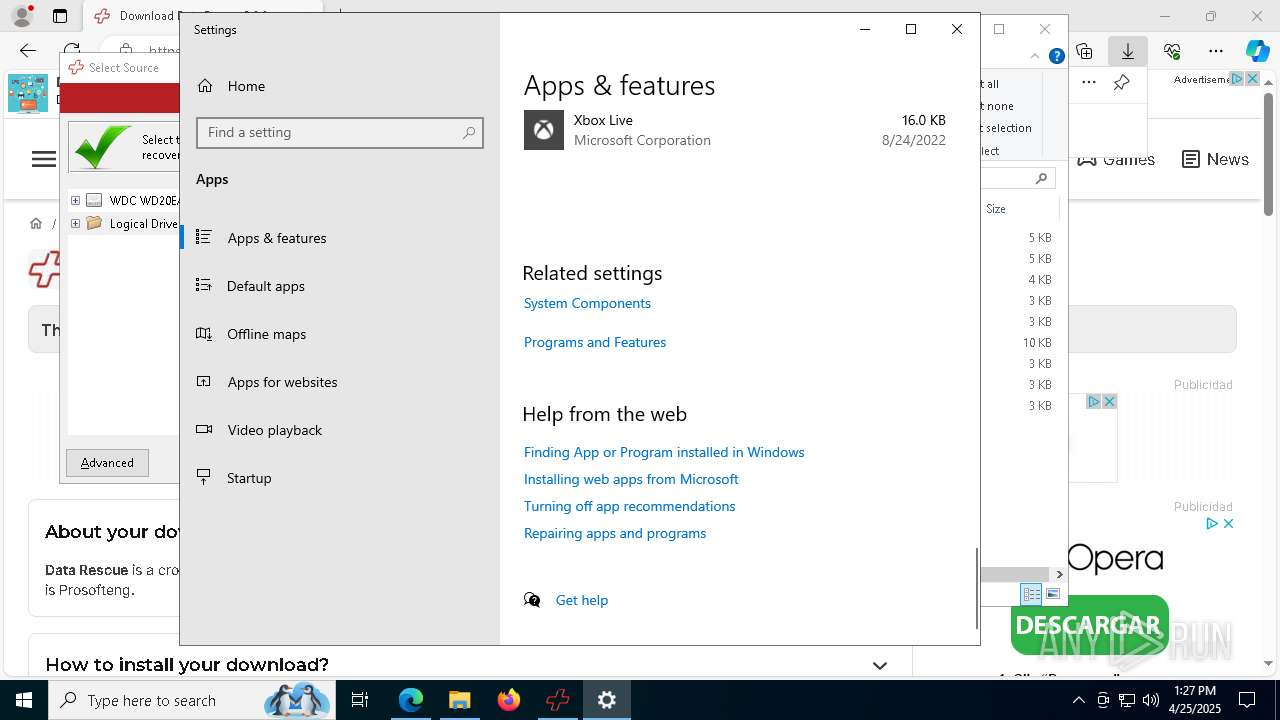Open Default apps settings
The width and height of the screenshot is (1280, 720).
click(x=340, y=286)
